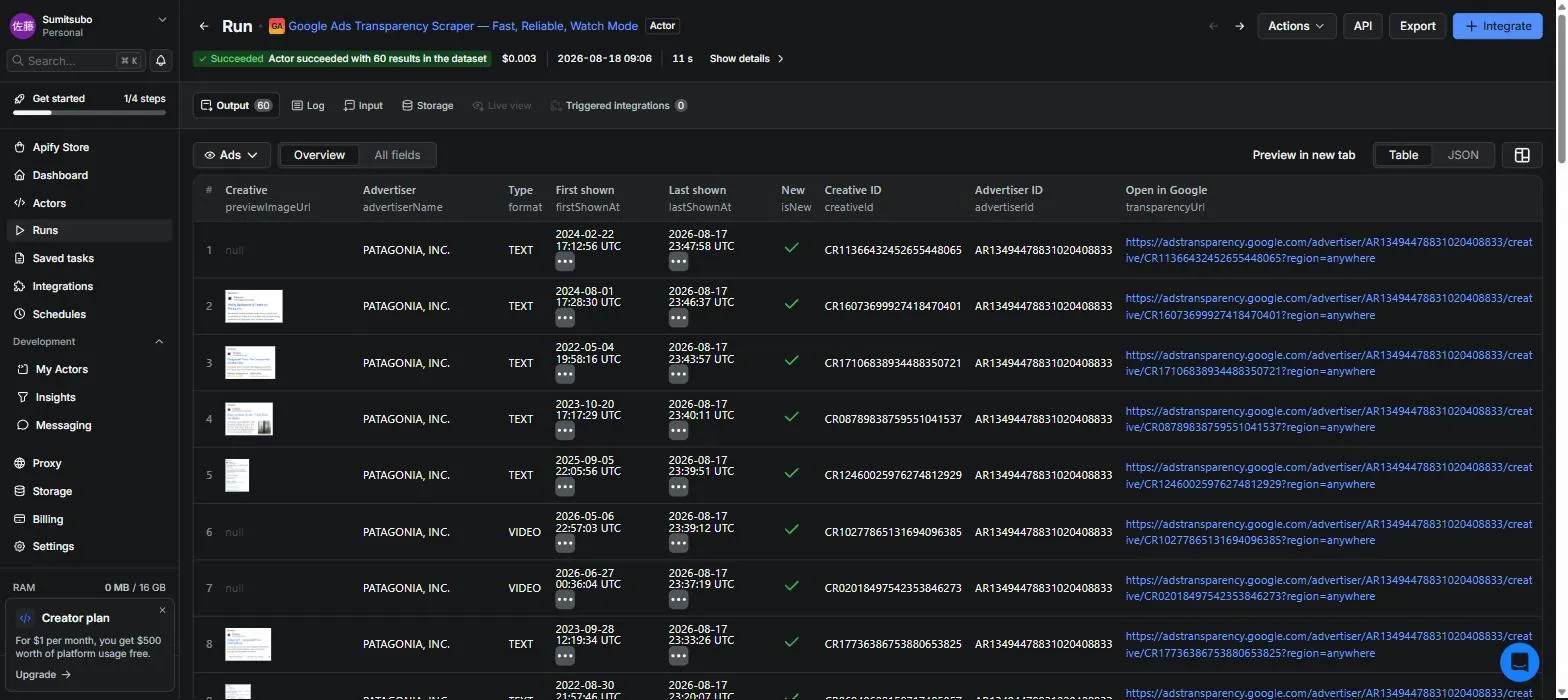Screen dimensions: 1568x700
Task: Open Storage in the sidebar
Action: (x=52, y=491)
